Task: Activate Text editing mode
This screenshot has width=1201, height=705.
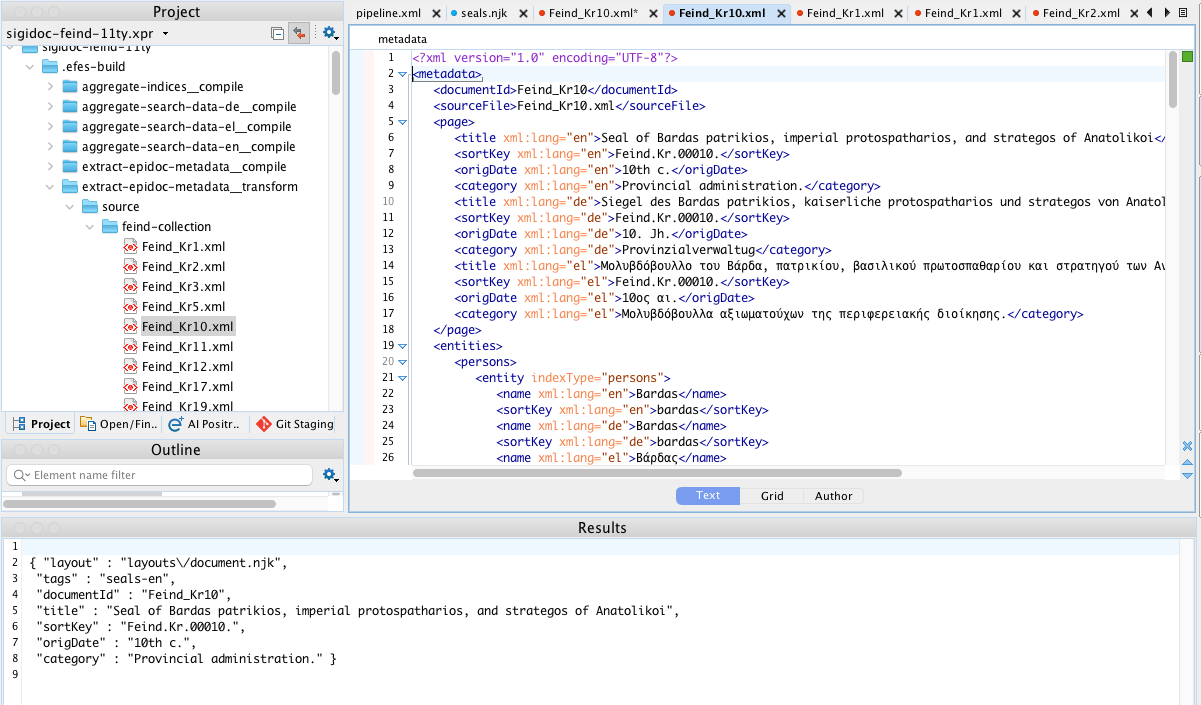Action: click(707, 495)
